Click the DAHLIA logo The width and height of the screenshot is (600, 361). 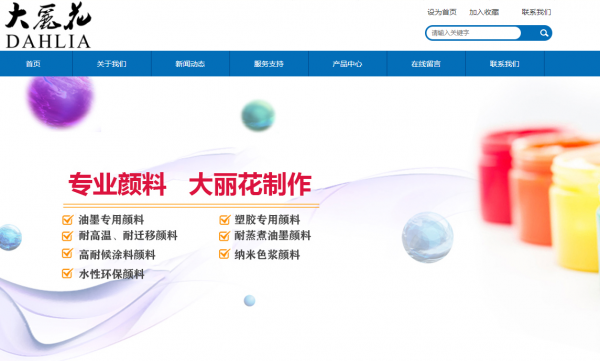48,26
